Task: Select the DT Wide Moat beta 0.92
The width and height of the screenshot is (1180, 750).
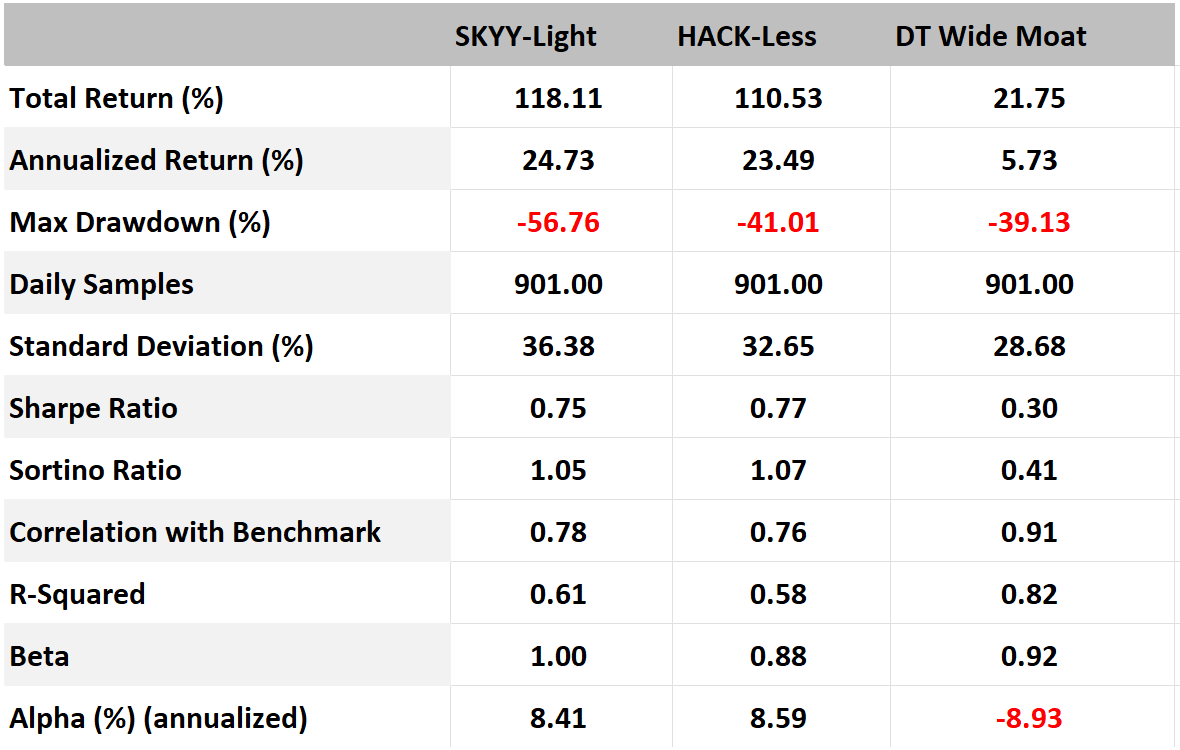Action: (x=1029, y=656)
